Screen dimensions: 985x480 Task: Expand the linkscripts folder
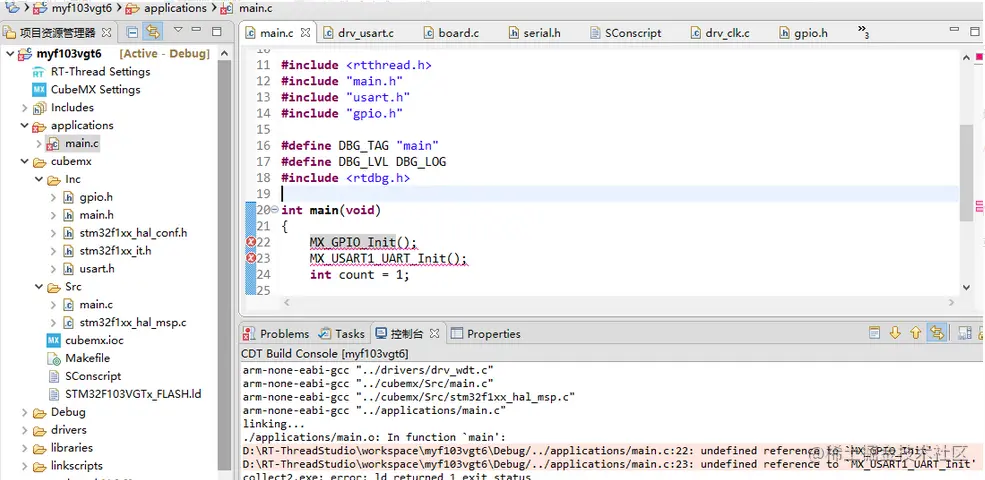pos(24,466)
